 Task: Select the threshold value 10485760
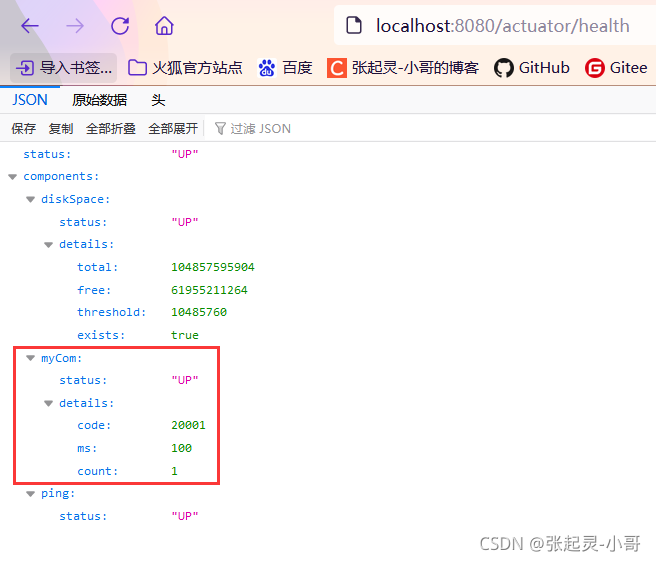(x=199, y=312)
